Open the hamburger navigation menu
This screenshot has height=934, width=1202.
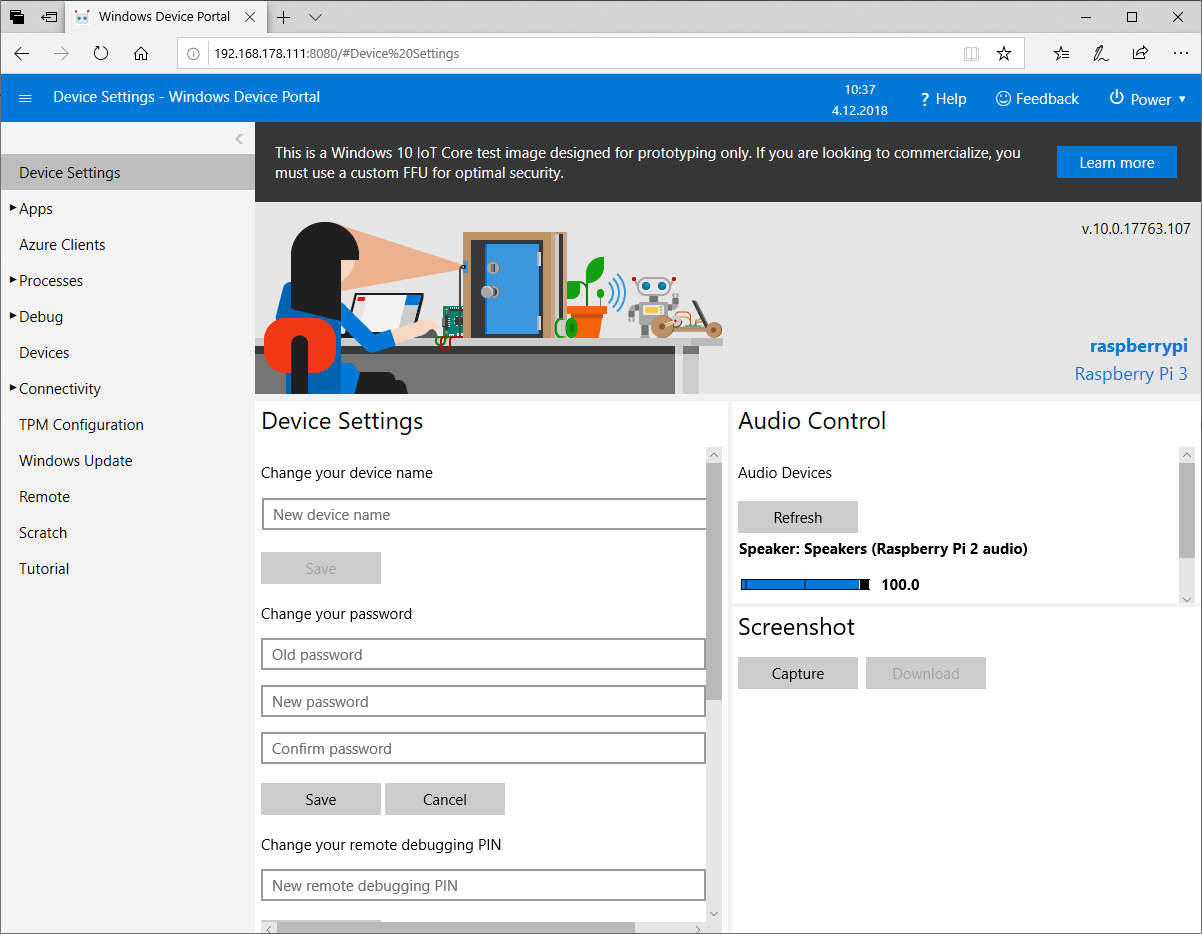(26, 98)
